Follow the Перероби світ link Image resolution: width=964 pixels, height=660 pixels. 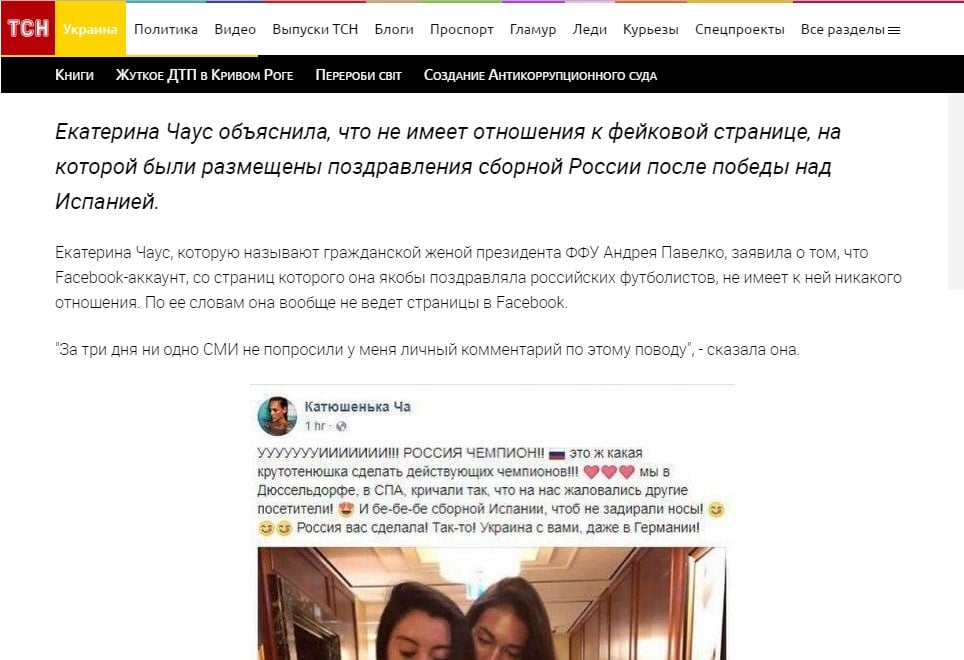(x=358, y=75)
